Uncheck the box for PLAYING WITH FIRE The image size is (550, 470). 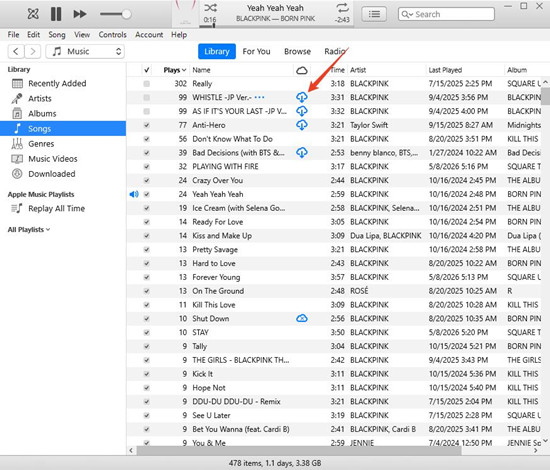tap(147, 167)
